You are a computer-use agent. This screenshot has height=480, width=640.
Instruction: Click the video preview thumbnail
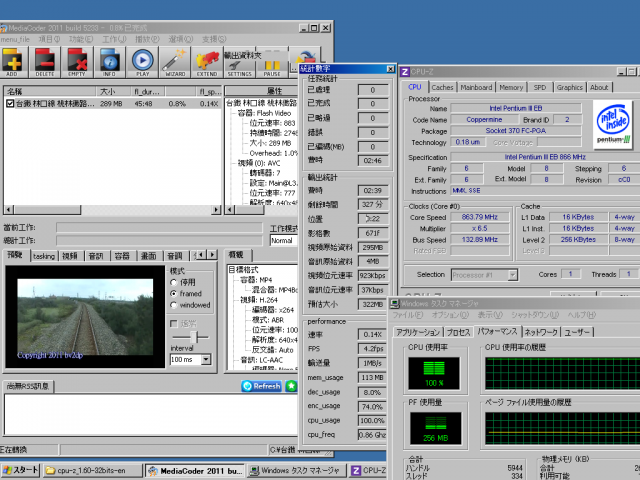coord(85,317)
